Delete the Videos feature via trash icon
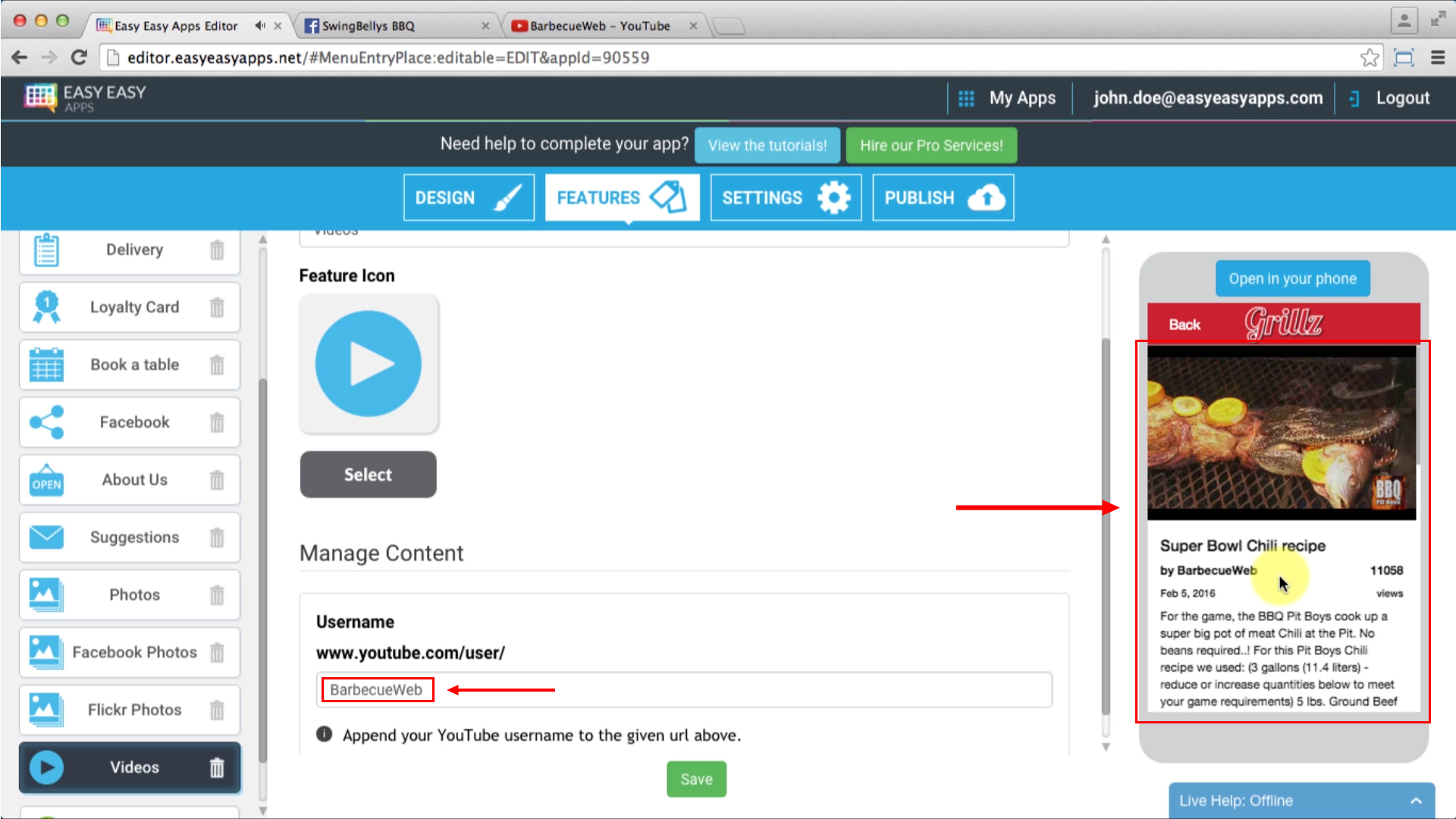This screenshot has height=819, width=1456. (x=217, y=767)
